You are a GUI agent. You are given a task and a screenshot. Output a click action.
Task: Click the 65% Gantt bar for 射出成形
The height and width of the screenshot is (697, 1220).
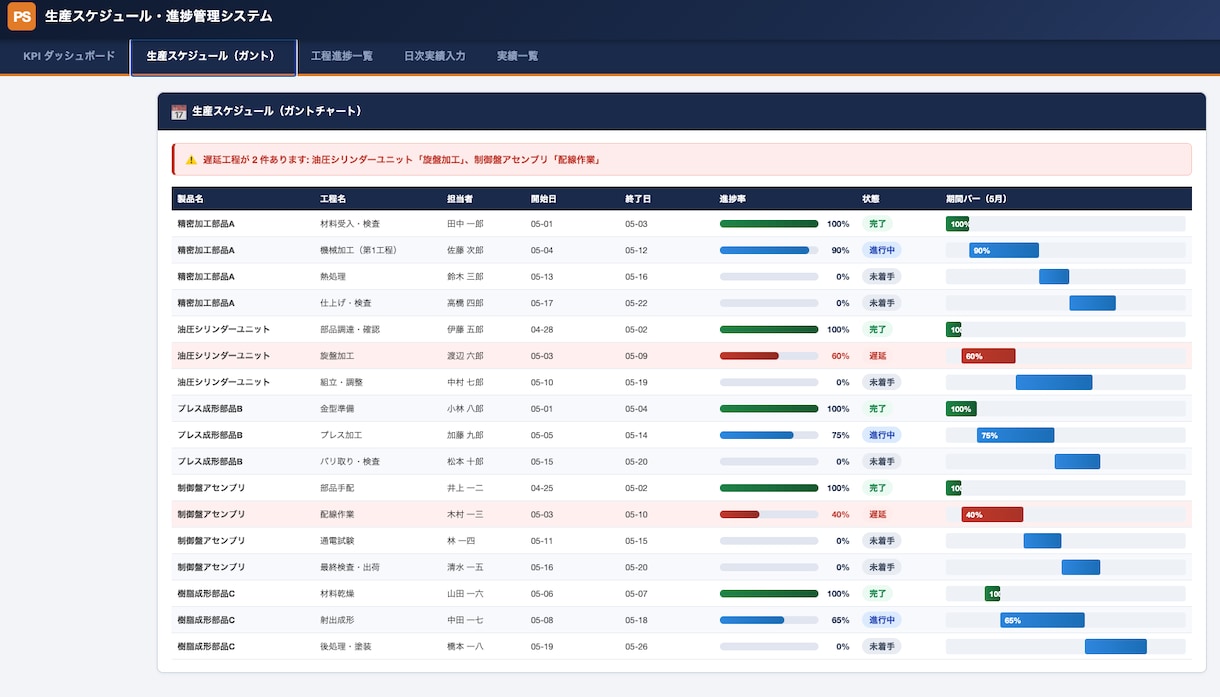[1042, 620]
